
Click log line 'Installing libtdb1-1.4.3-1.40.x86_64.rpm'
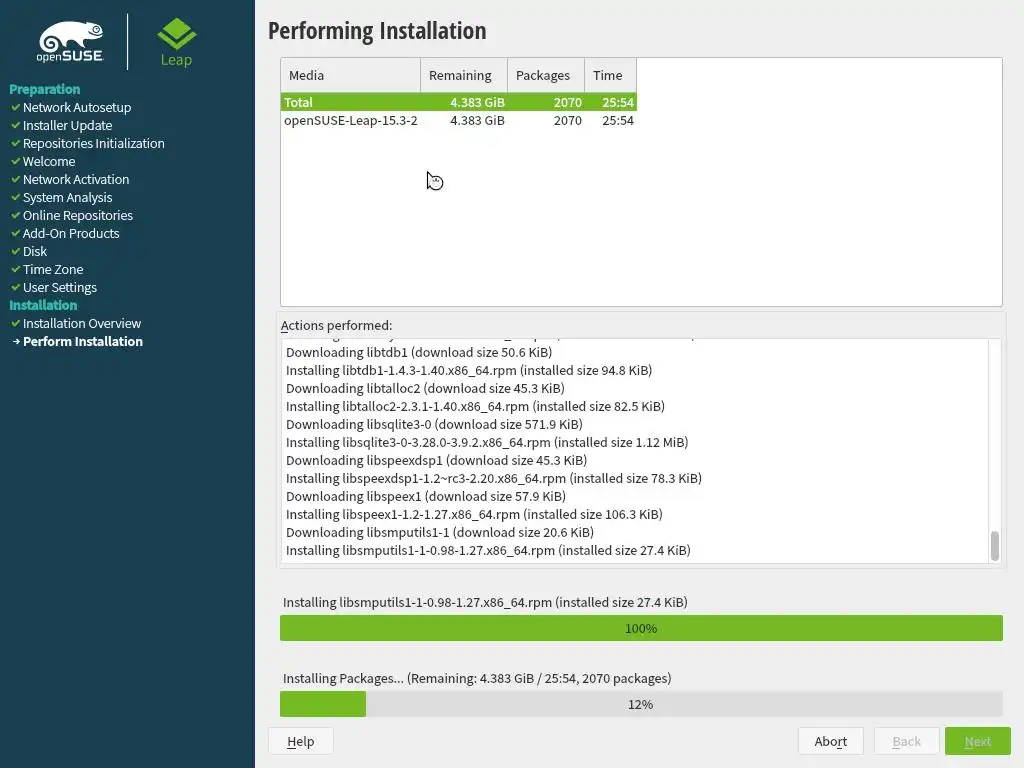pyautogui.click(x=469, y=370)
